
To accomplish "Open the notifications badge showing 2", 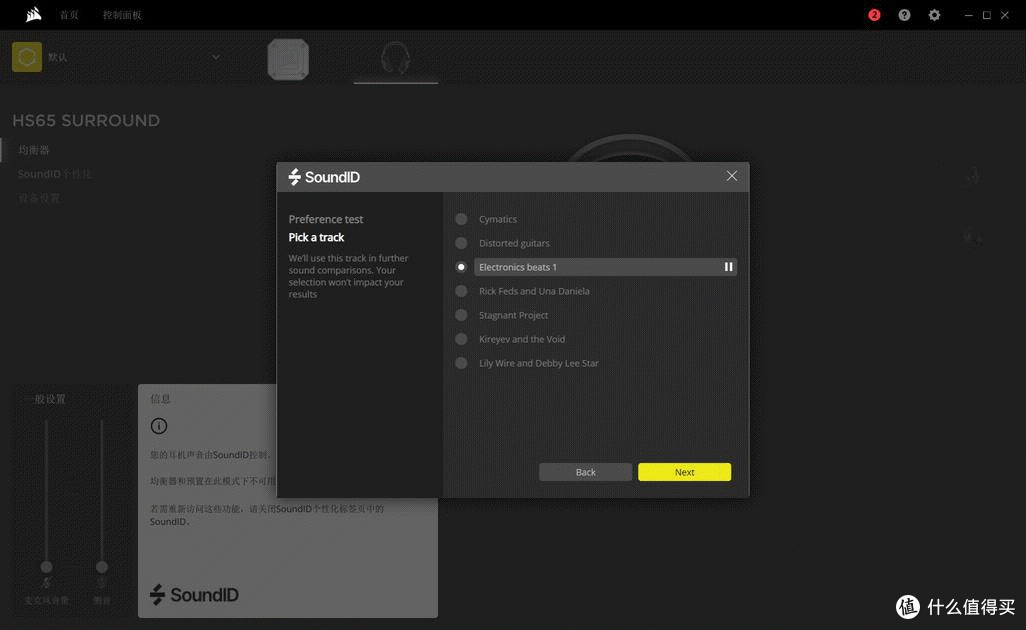I will [874, 14].
